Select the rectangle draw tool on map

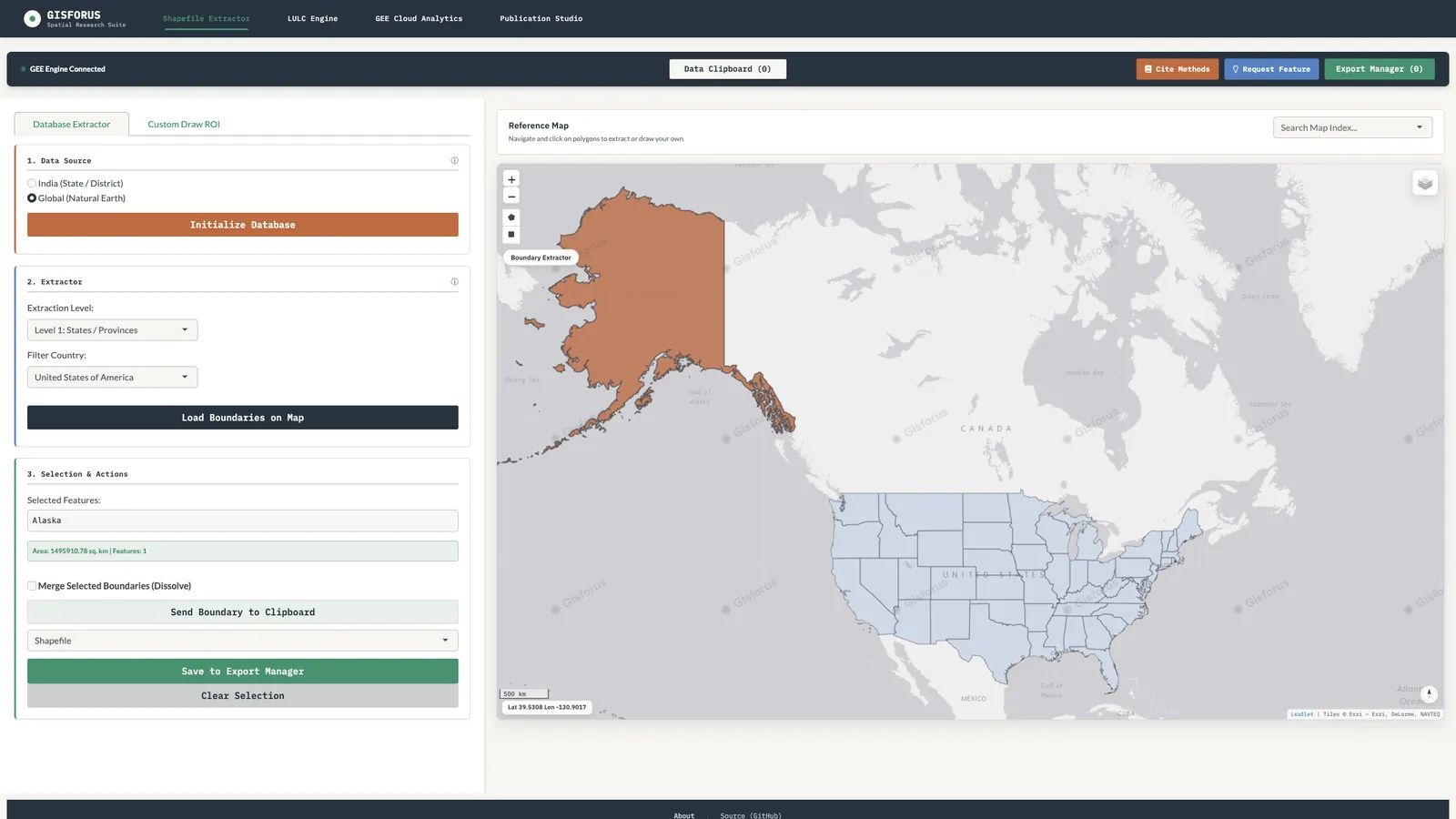511,234
